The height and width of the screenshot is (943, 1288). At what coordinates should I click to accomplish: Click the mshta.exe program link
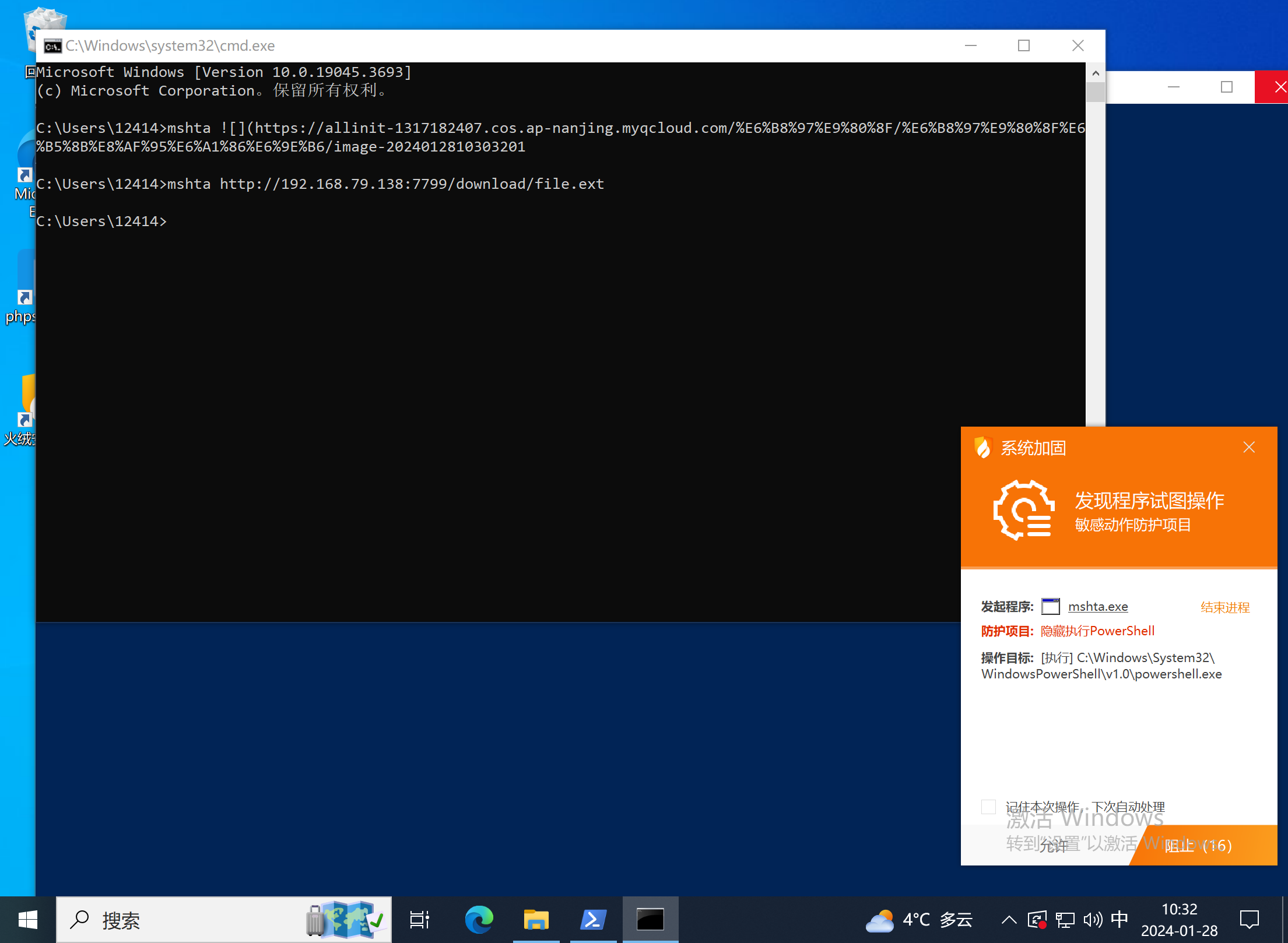tap(1098, 607)
